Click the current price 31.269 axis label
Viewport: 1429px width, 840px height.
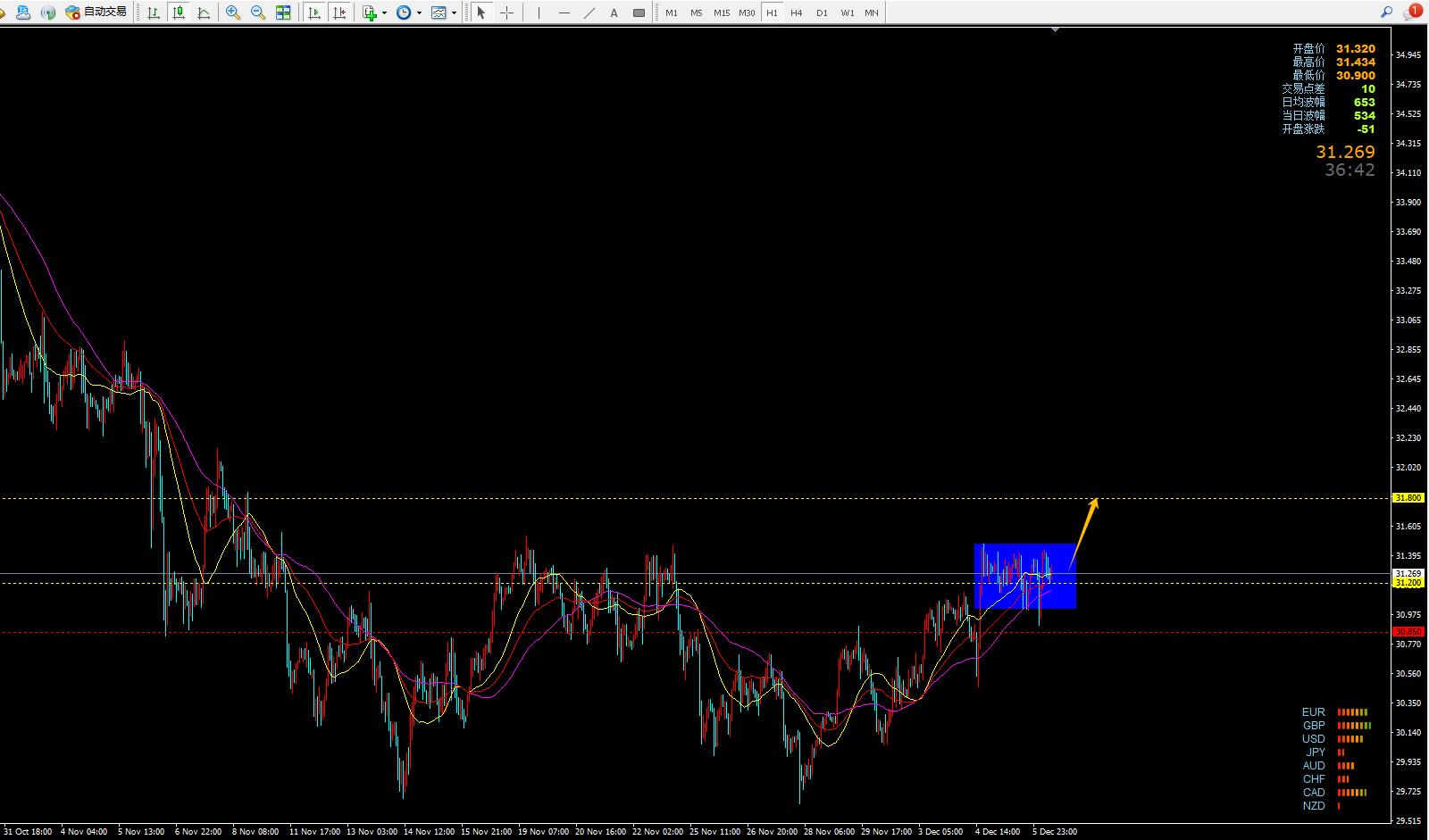(x=1408, y=573)
